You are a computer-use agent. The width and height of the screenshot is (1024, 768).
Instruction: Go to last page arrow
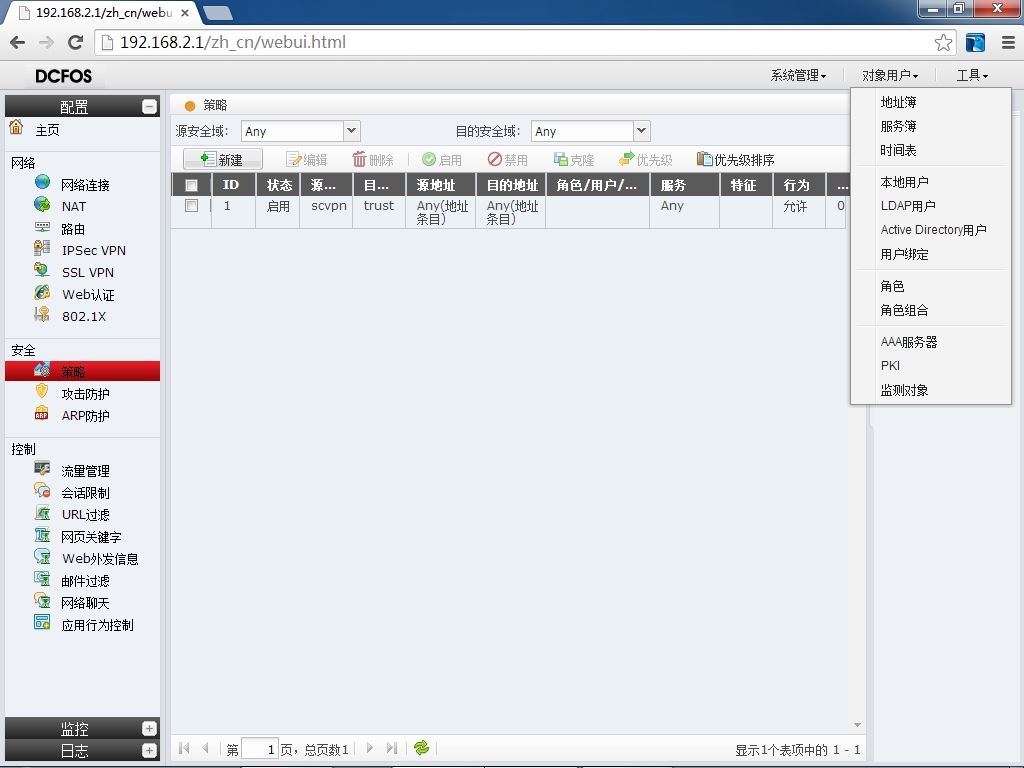tap(391, 748)
